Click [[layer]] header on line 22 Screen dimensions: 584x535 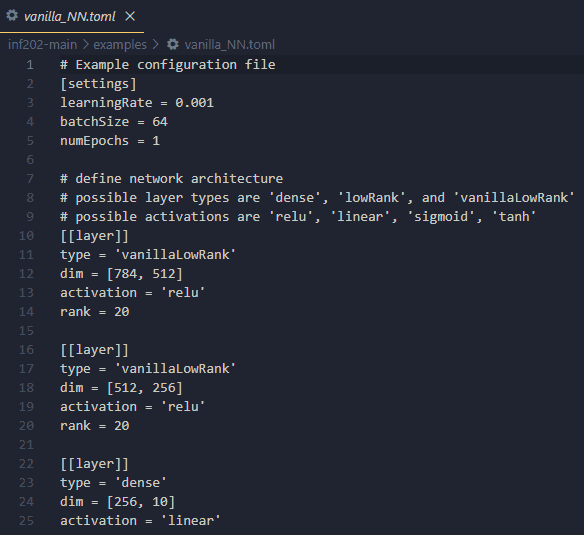coord(94,464)
